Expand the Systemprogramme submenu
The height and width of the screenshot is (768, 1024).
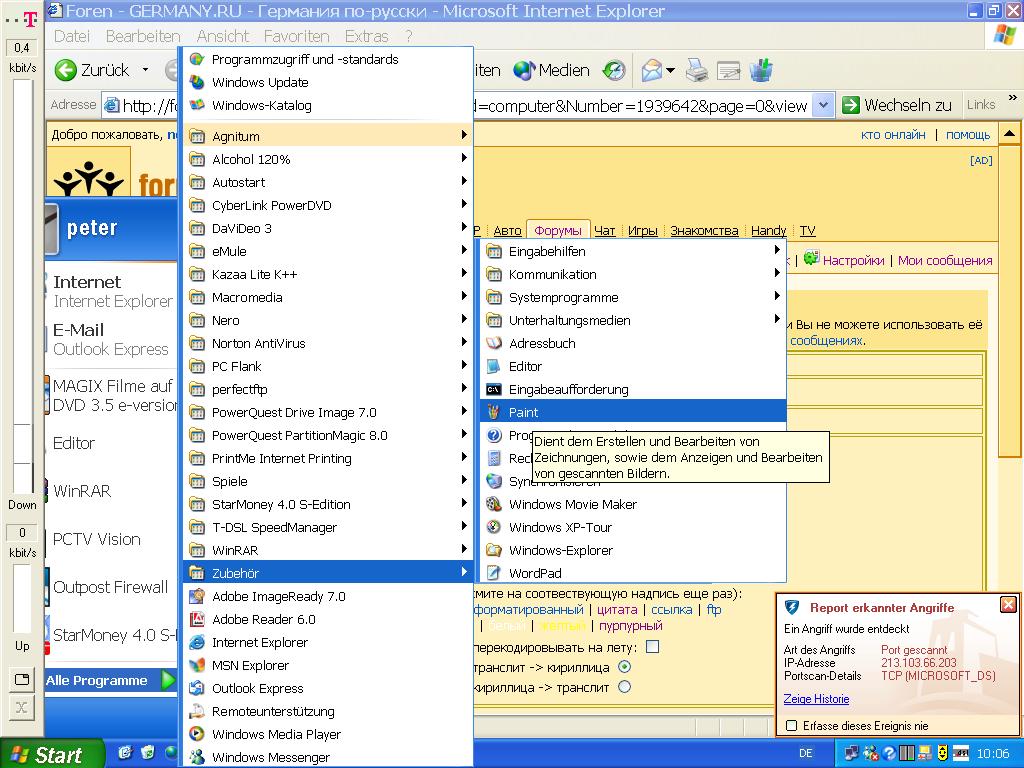pos(633,297)
